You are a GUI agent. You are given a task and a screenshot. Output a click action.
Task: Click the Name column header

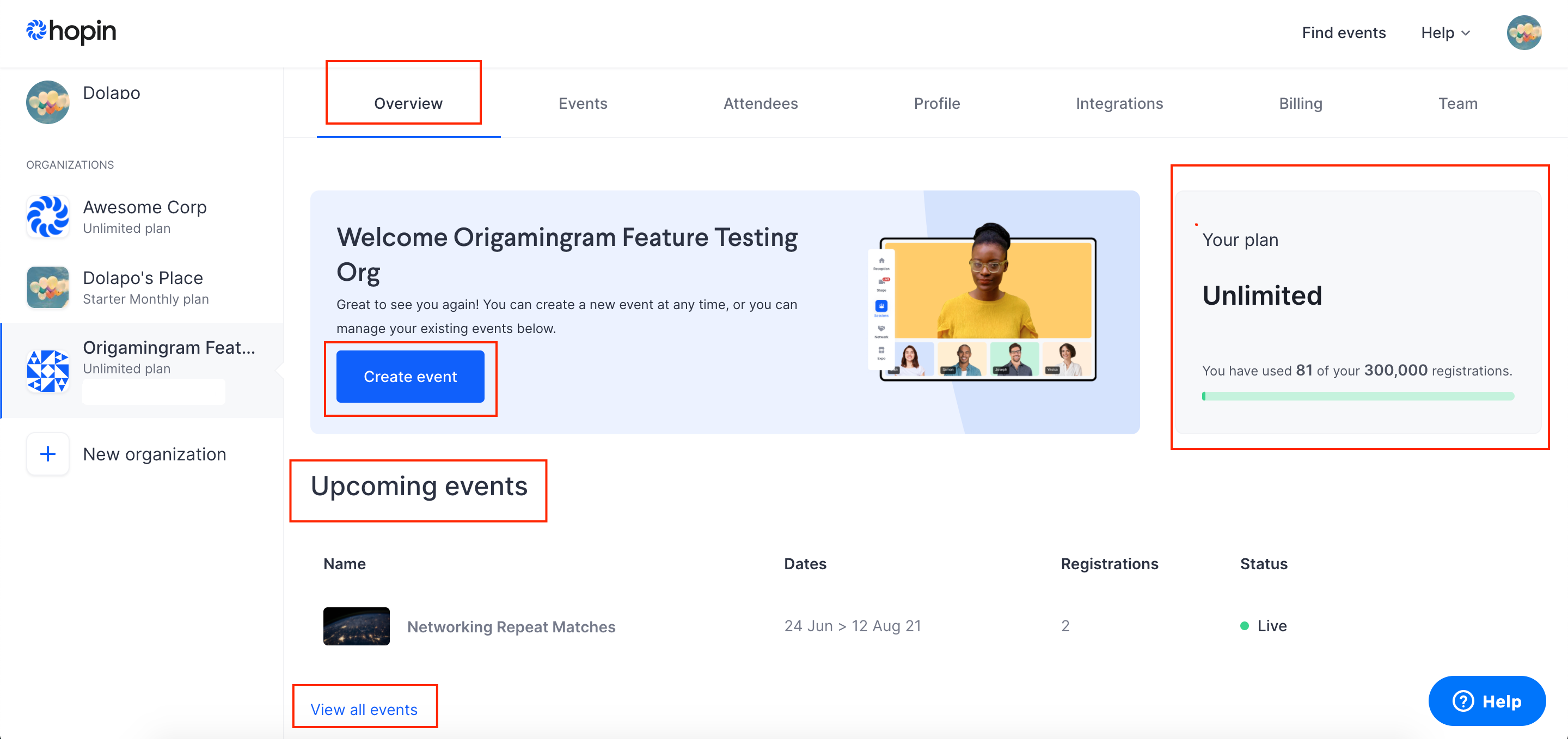(344, 564)
